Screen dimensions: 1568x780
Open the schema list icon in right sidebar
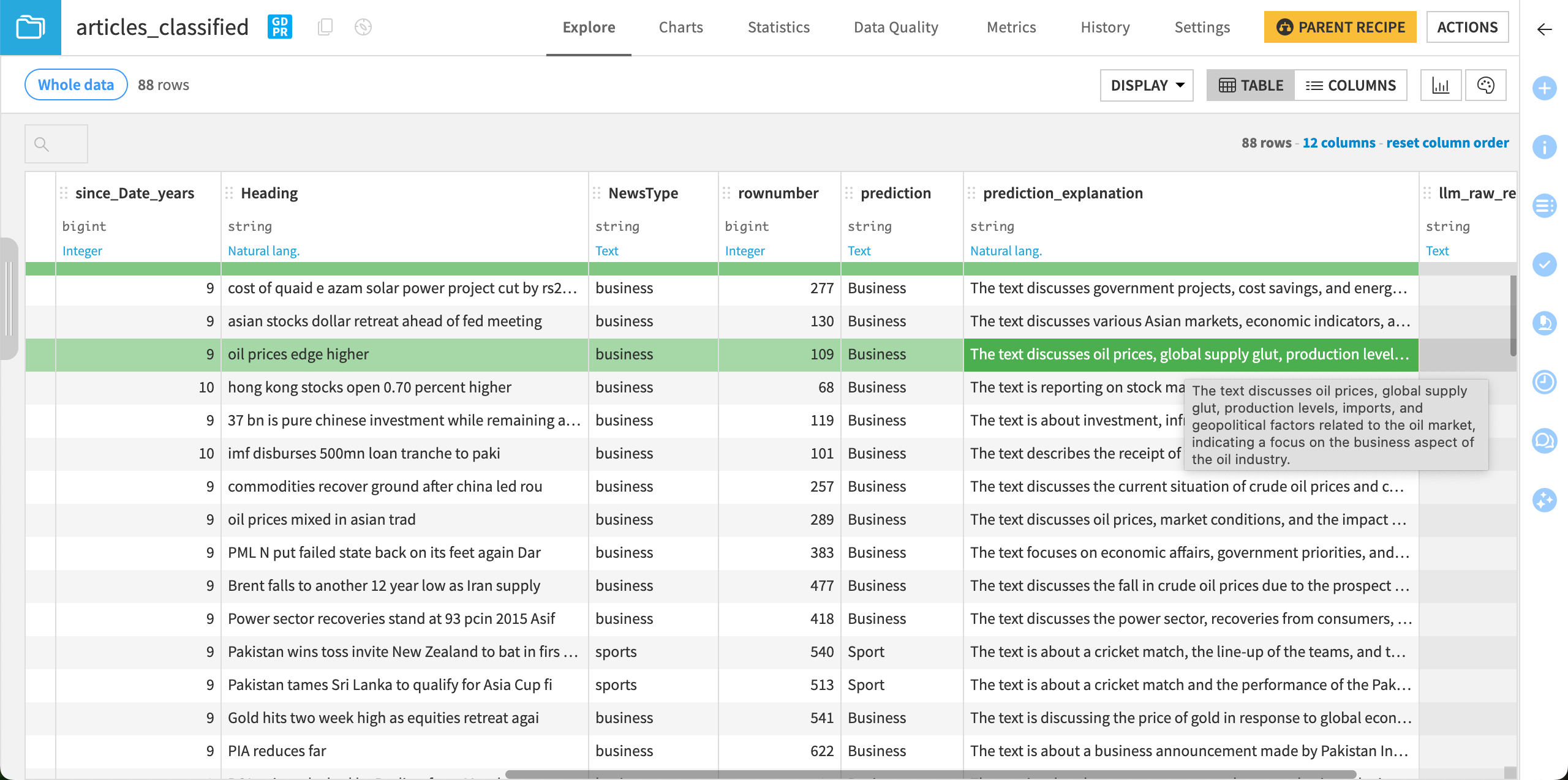pyautogui.click(x=1545, y=206)
